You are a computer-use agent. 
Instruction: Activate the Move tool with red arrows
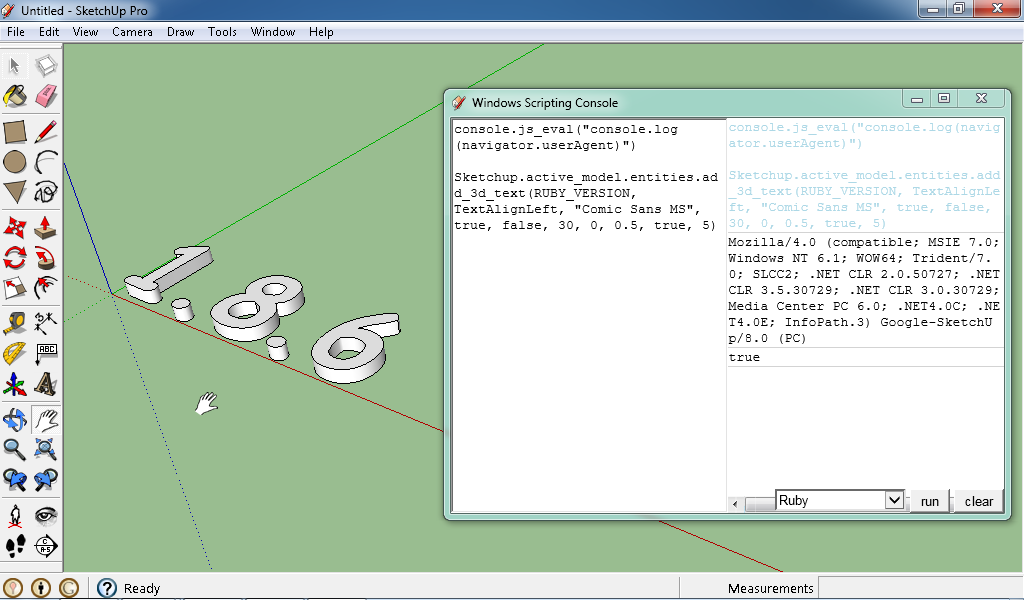pyautogui.click(x=15, y=227)
